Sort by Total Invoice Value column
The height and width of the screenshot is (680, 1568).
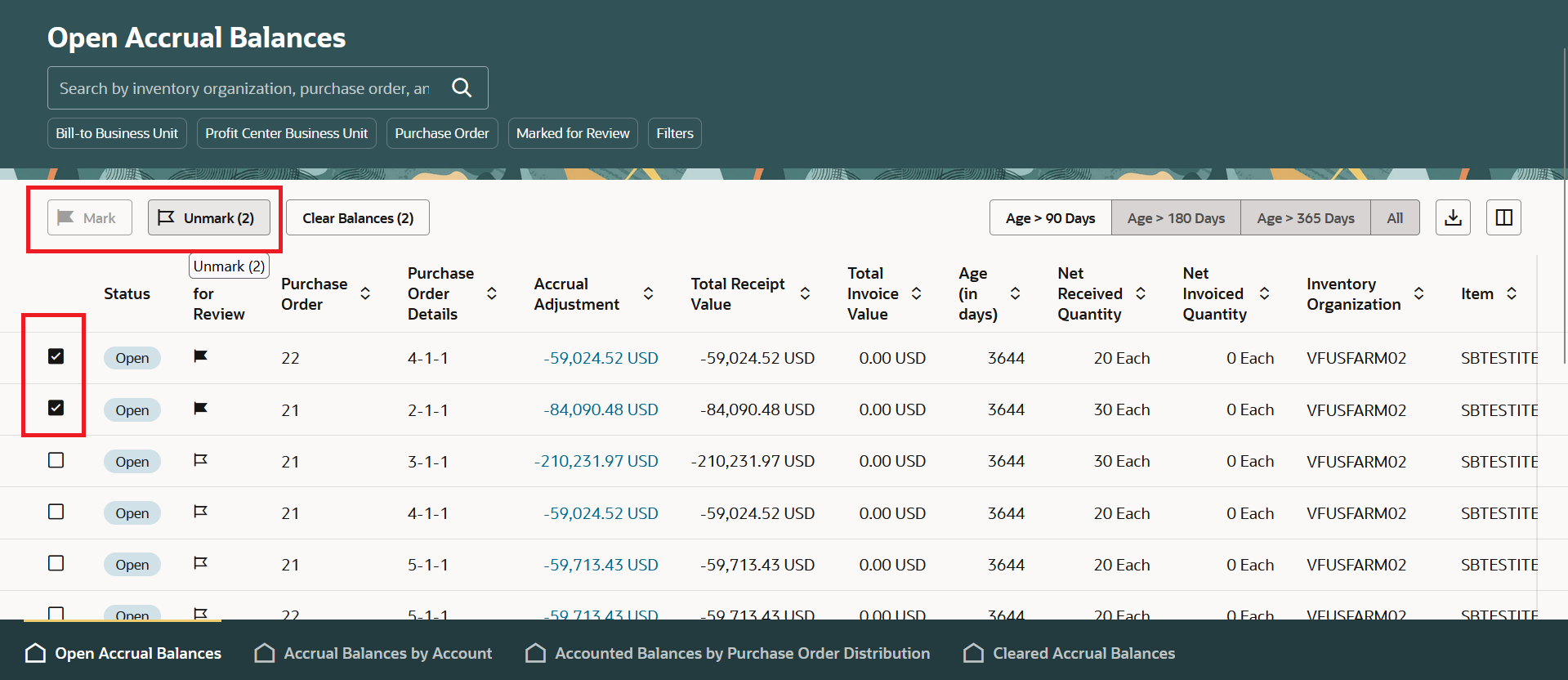(917, 293)
